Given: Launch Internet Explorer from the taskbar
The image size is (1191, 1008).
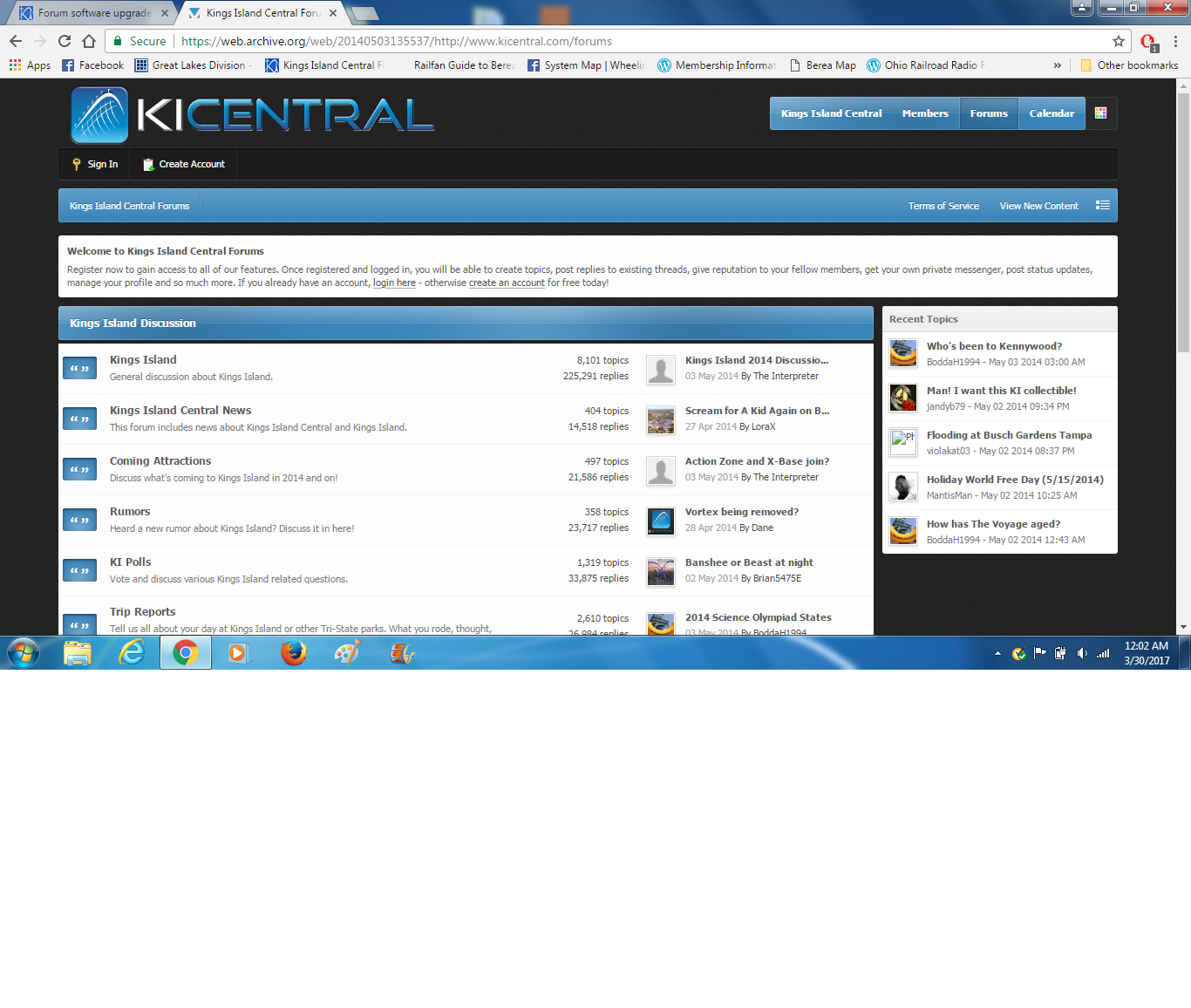Looking at the screenshot, I should 132,652.
